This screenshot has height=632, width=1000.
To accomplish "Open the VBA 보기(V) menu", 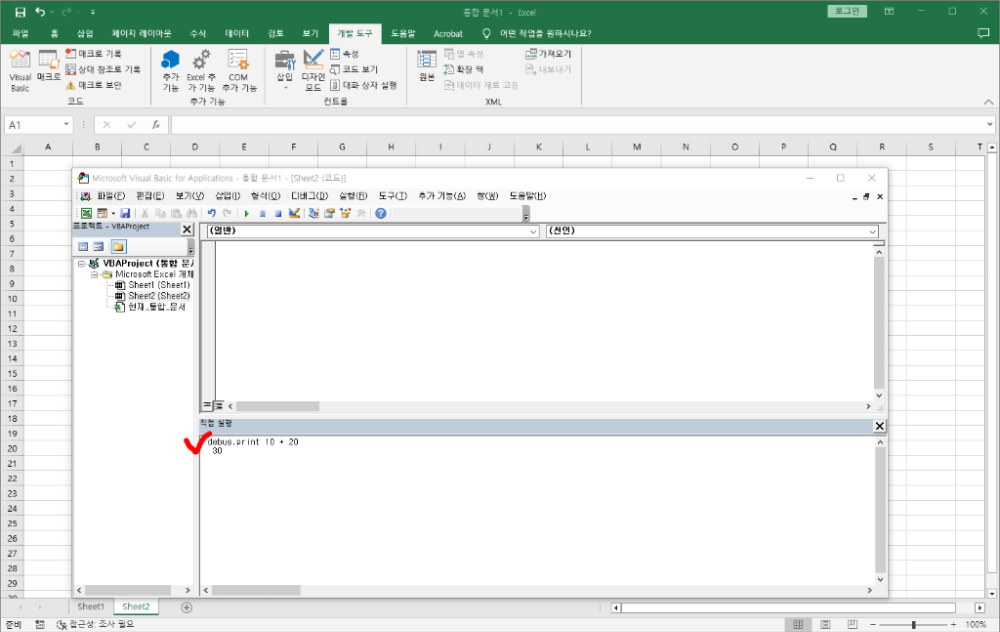I will point(189,196).
